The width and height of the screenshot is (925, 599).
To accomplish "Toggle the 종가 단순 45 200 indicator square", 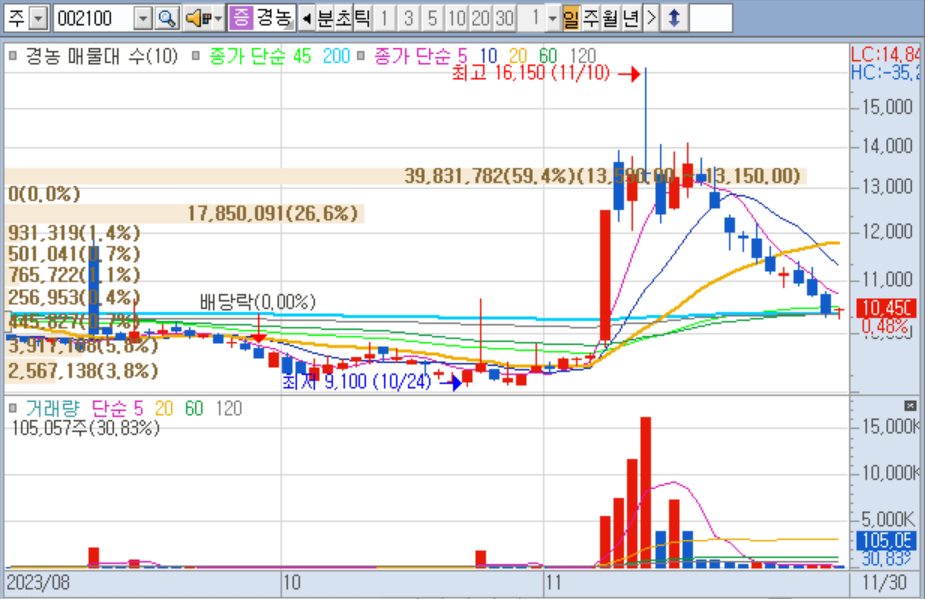I will pyautogui.click(x=196, y=56).
